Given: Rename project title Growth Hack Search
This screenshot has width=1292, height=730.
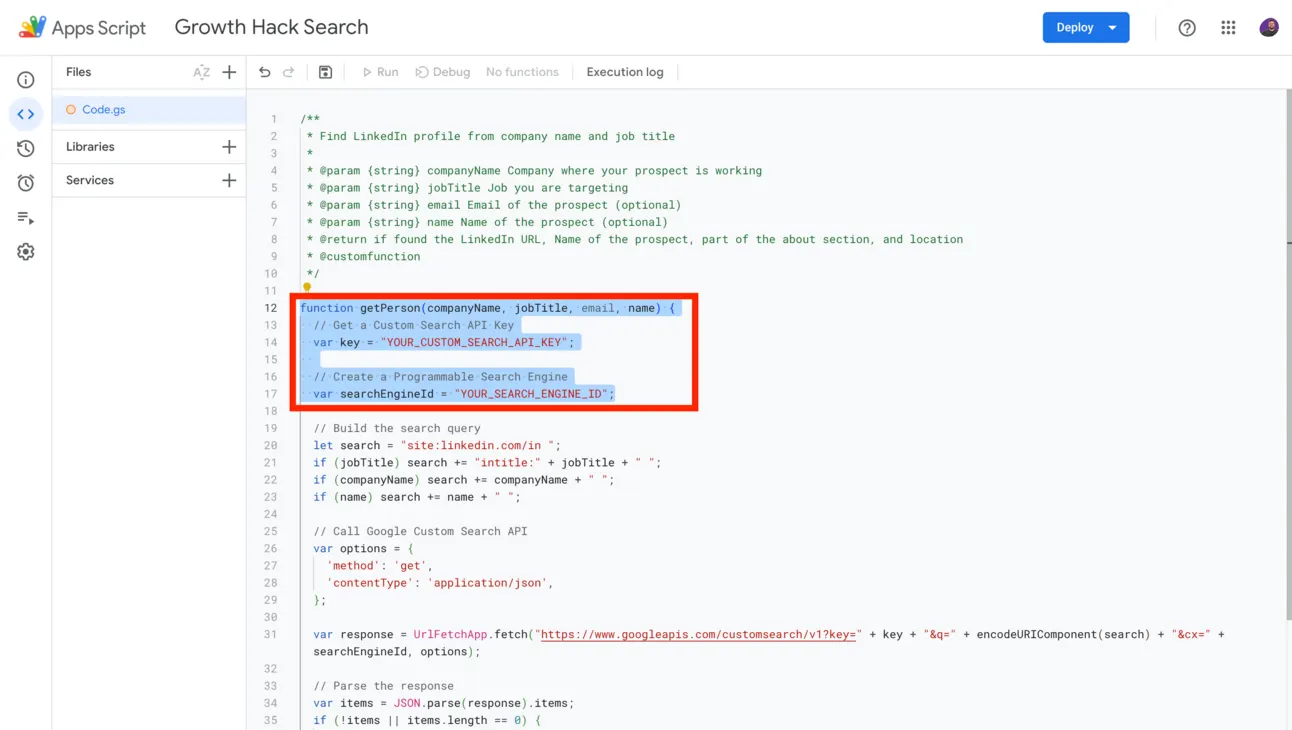Looking at the screenshot, I should (271, 27).
